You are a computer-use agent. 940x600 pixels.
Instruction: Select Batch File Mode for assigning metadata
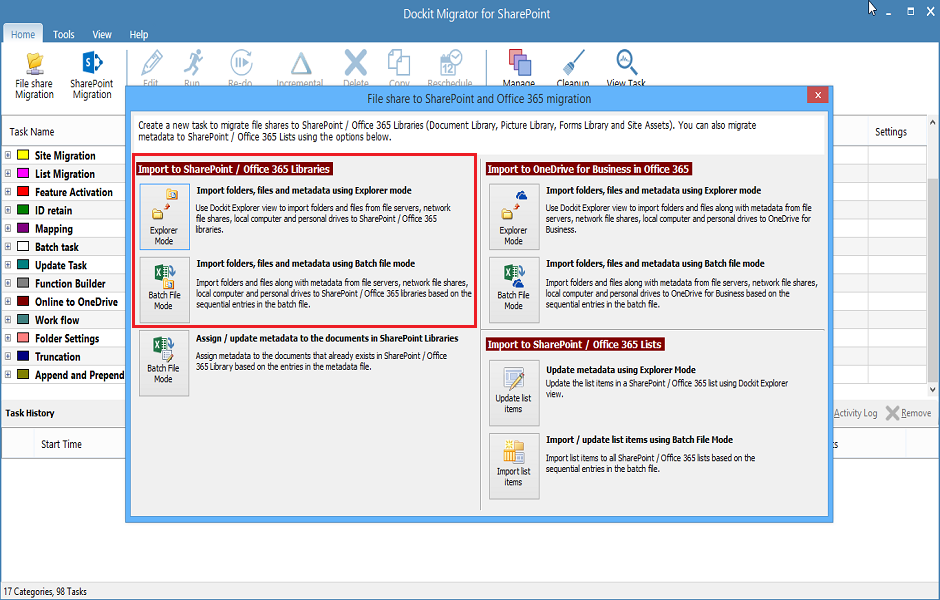pyautogui.click(x=164, y=362)
